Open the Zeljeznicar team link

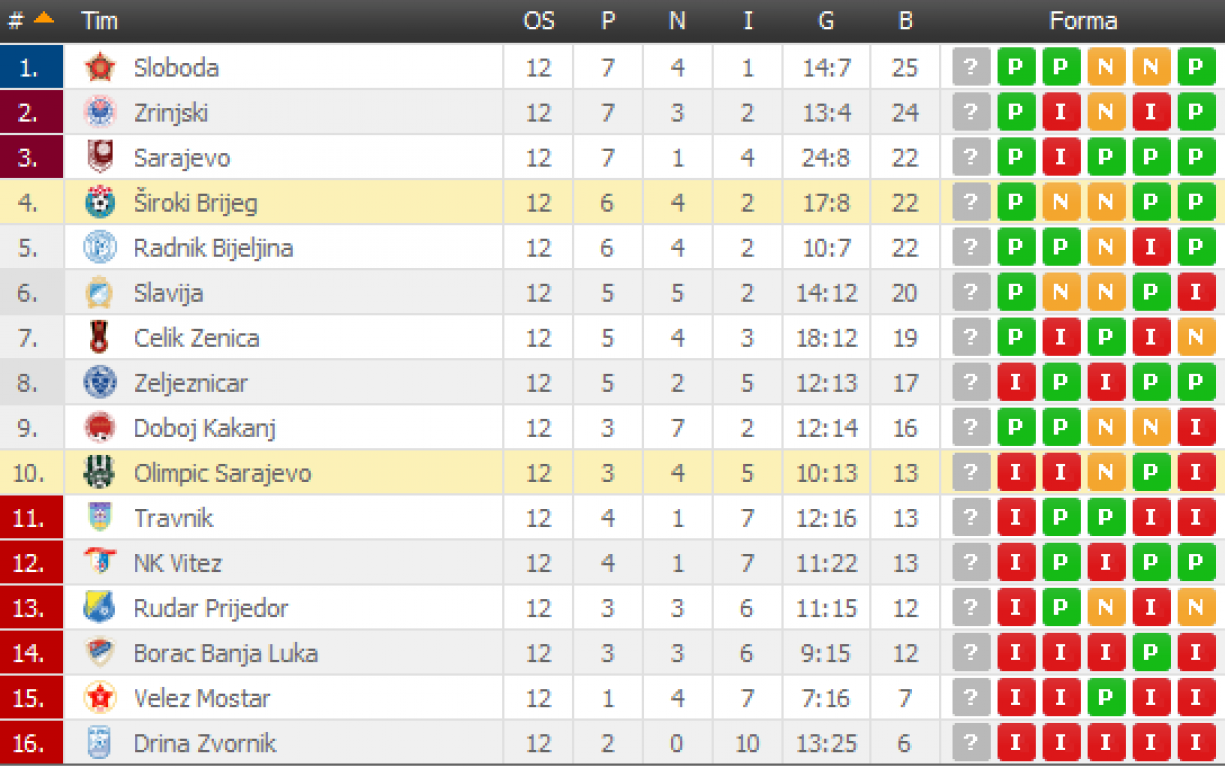tap(191, 382)
